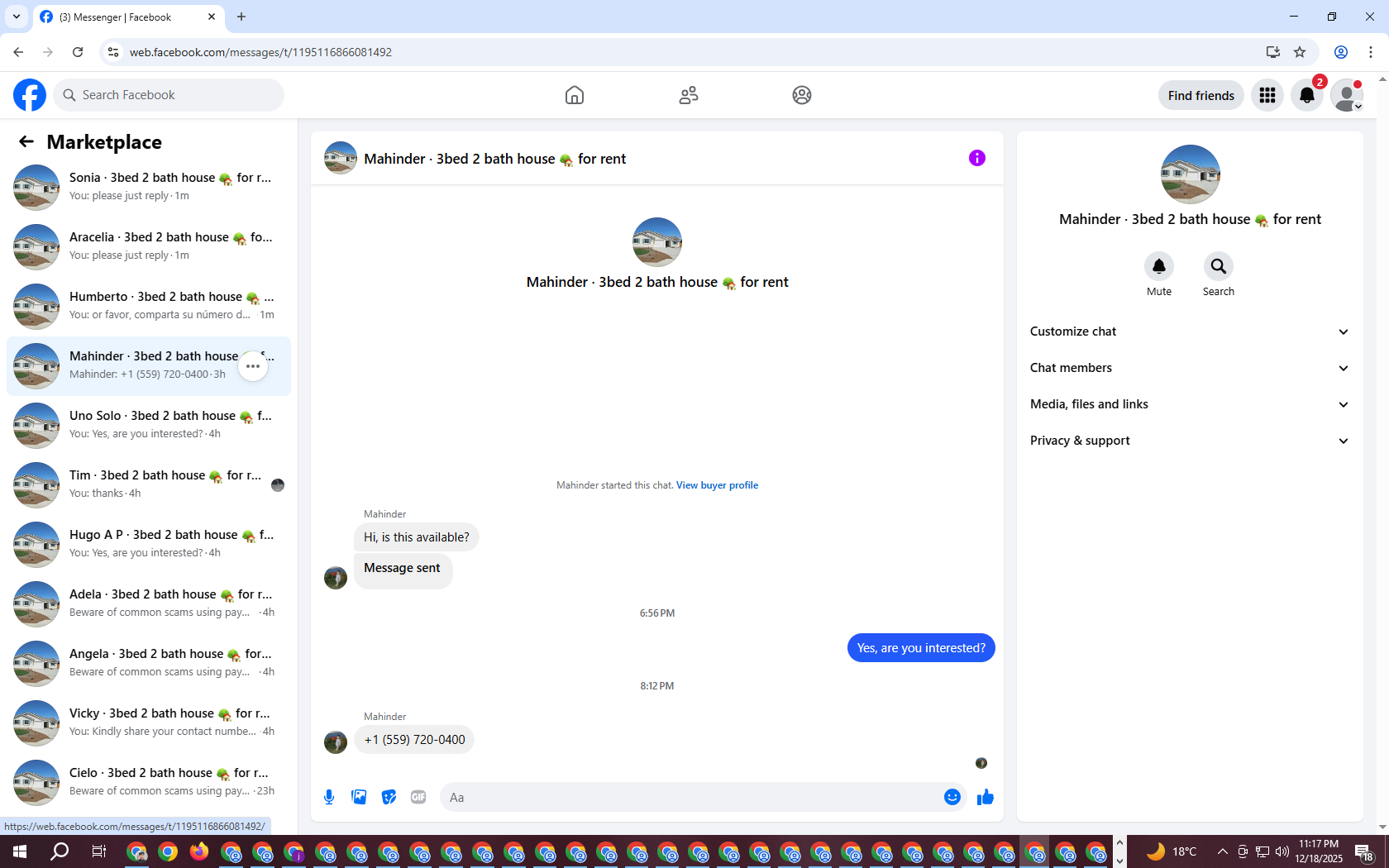Open the Friends icon in top navigation
This screenshot has height=868, width=1389.
pos(689,95)
